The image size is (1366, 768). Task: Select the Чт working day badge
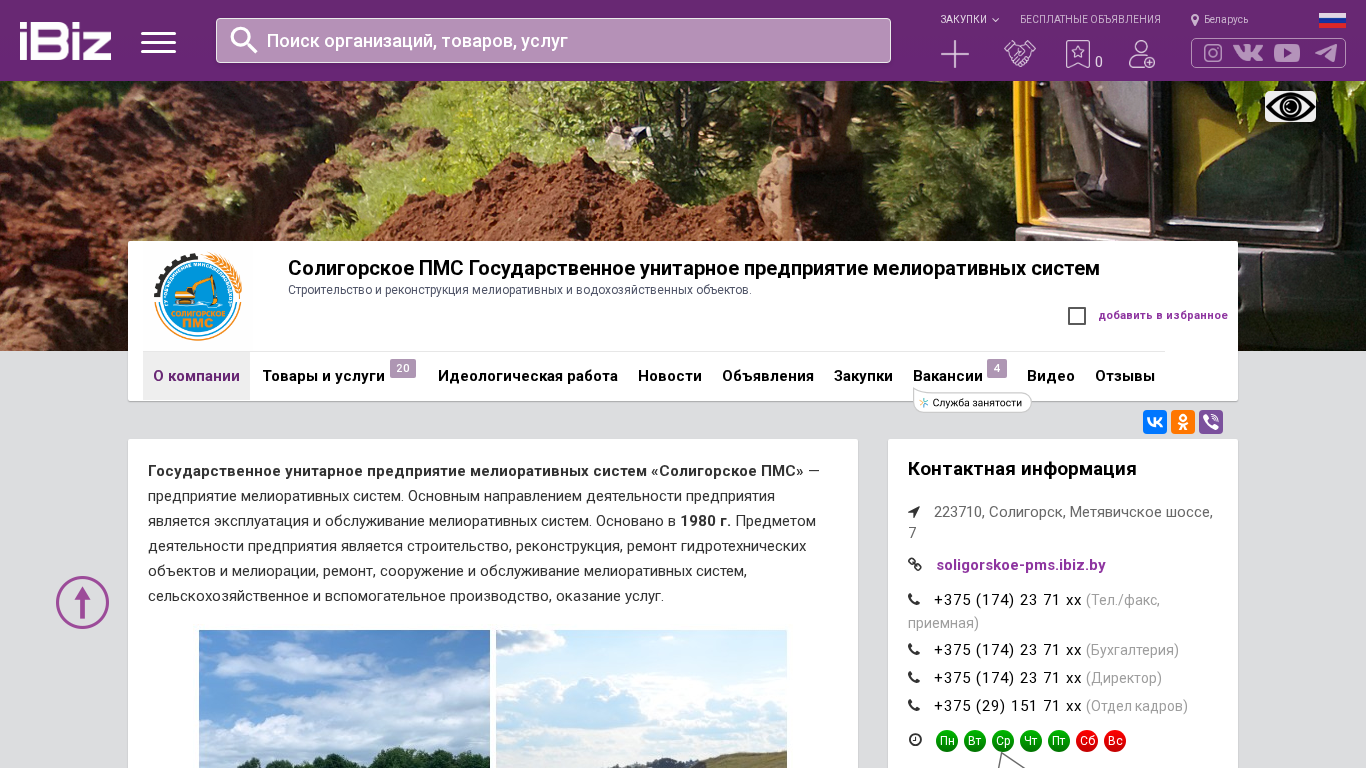1031,741
